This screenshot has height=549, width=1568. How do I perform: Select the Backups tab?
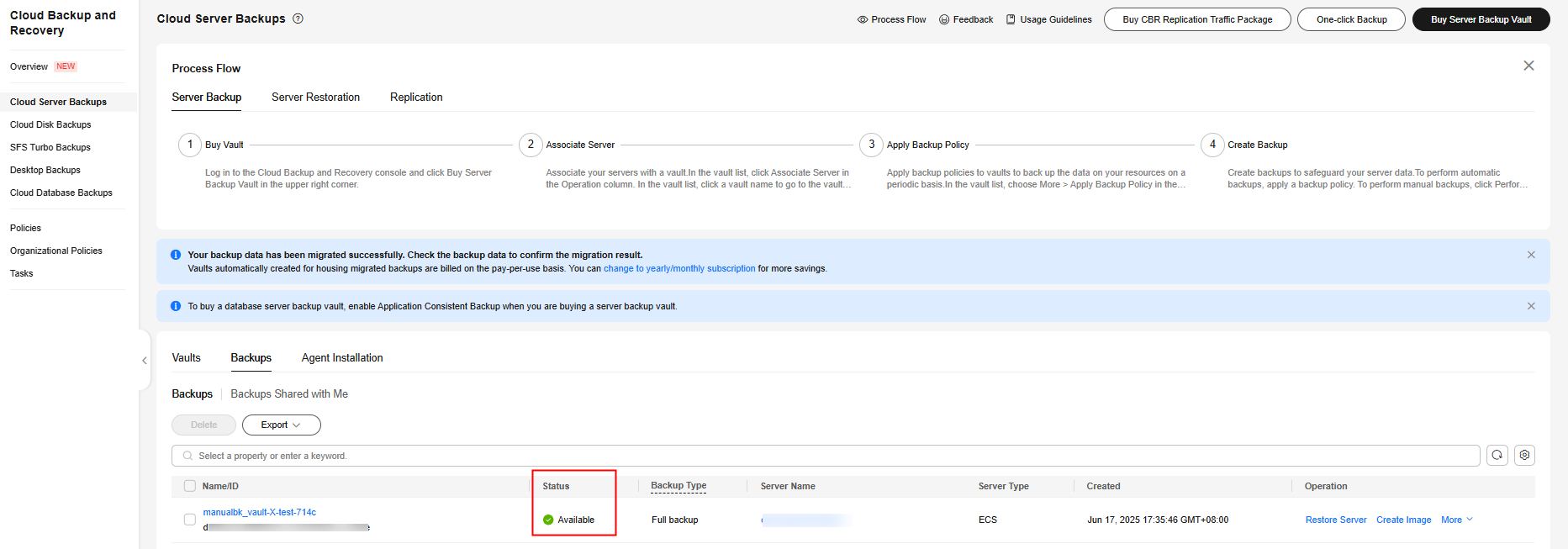coord(251,358)
